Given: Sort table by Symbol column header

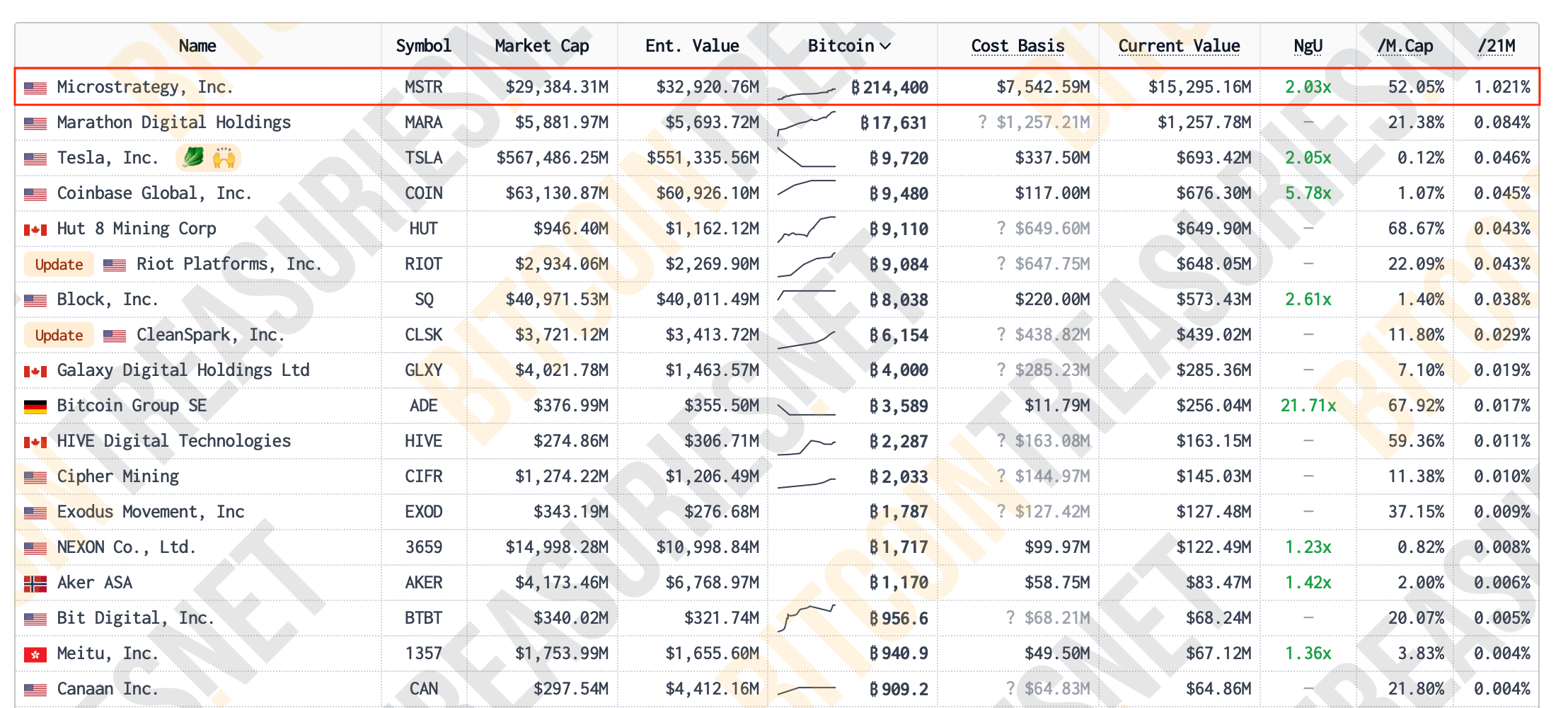Looking at the screenshot, I should [423, 46].
